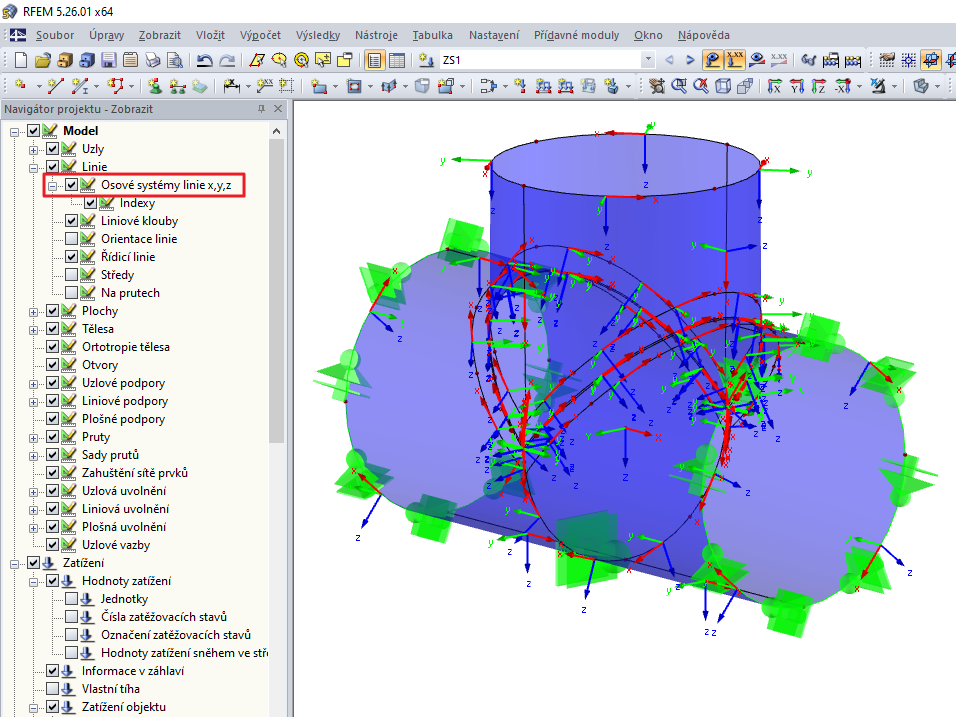The height and width of the screenshot is (717, 956).
Task: Show view in Y direction
Action: [796, 86]
